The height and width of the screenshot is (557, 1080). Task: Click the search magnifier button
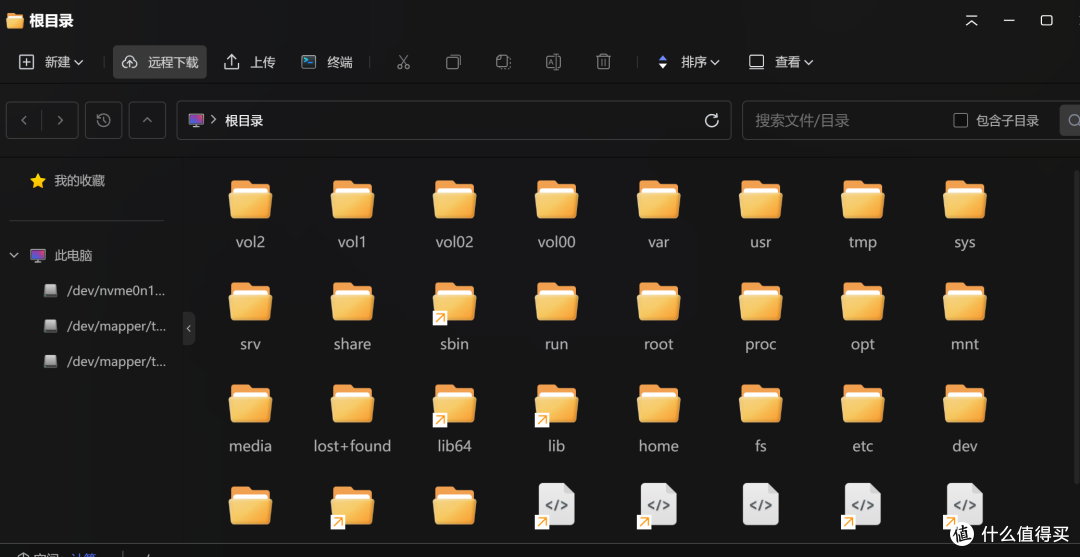click(x=1073, y=120)
